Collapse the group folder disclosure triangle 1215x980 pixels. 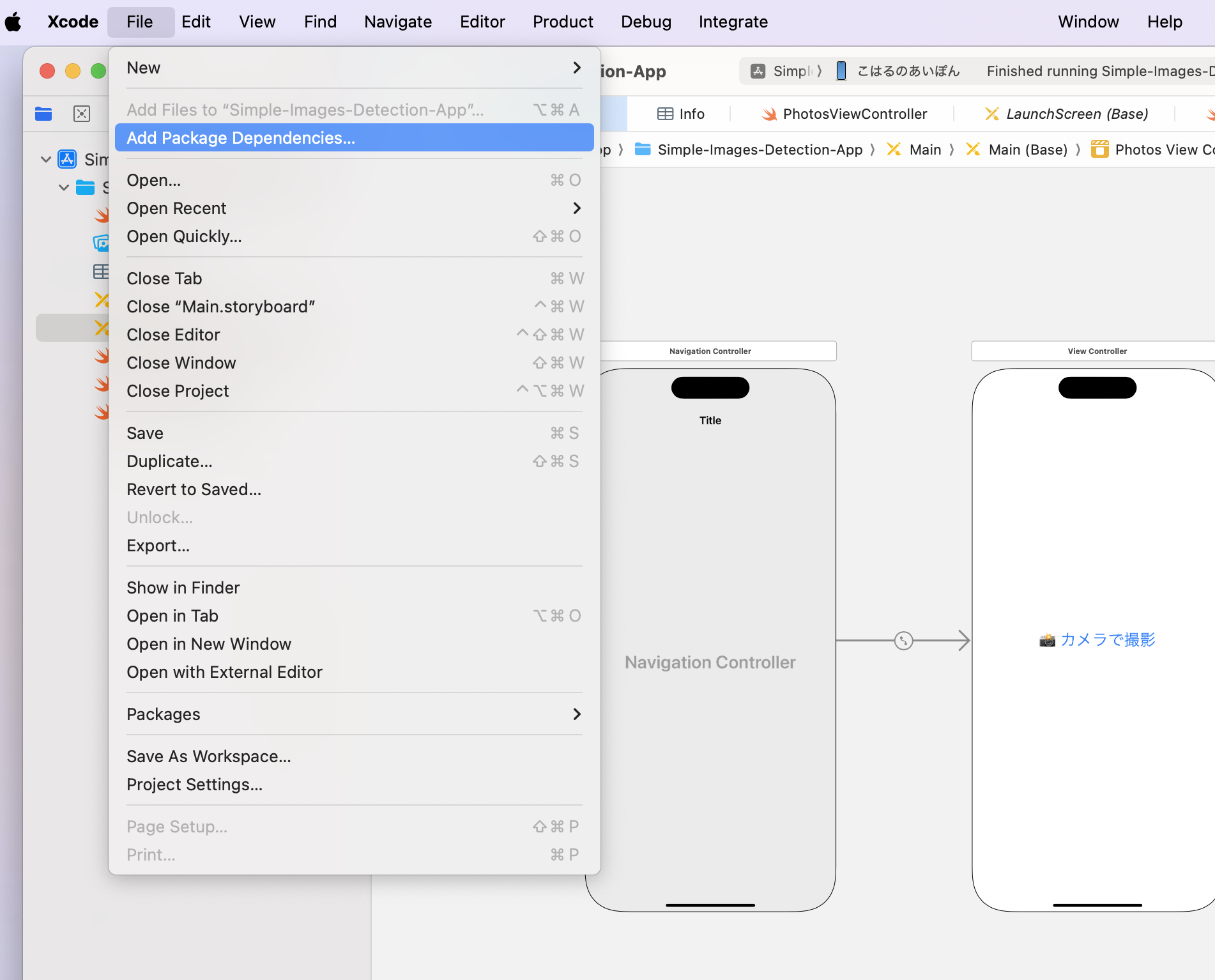64,187
